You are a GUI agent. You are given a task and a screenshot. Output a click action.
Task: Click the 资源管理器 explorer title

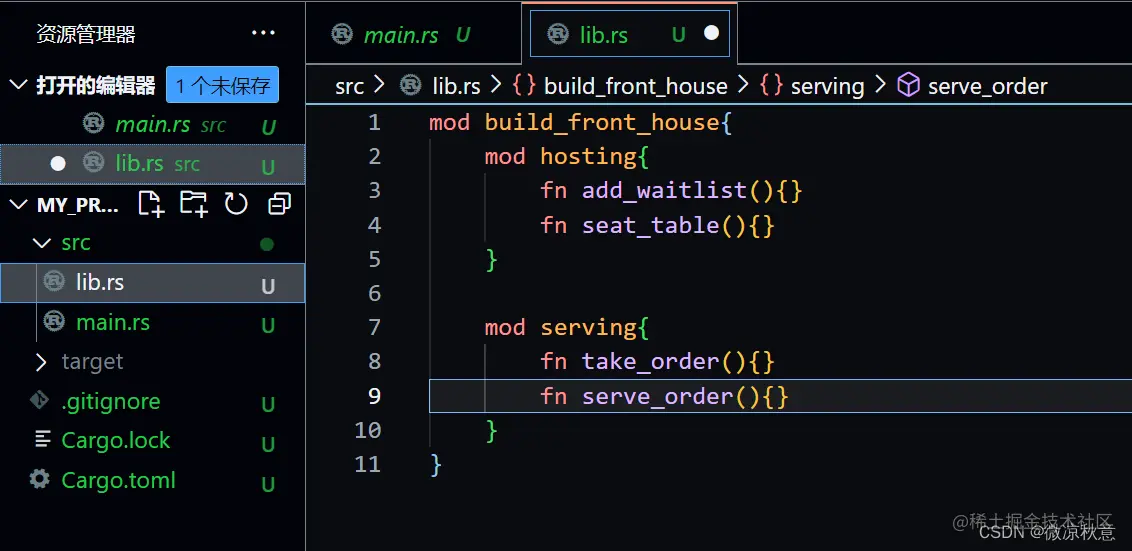point(86,34)
